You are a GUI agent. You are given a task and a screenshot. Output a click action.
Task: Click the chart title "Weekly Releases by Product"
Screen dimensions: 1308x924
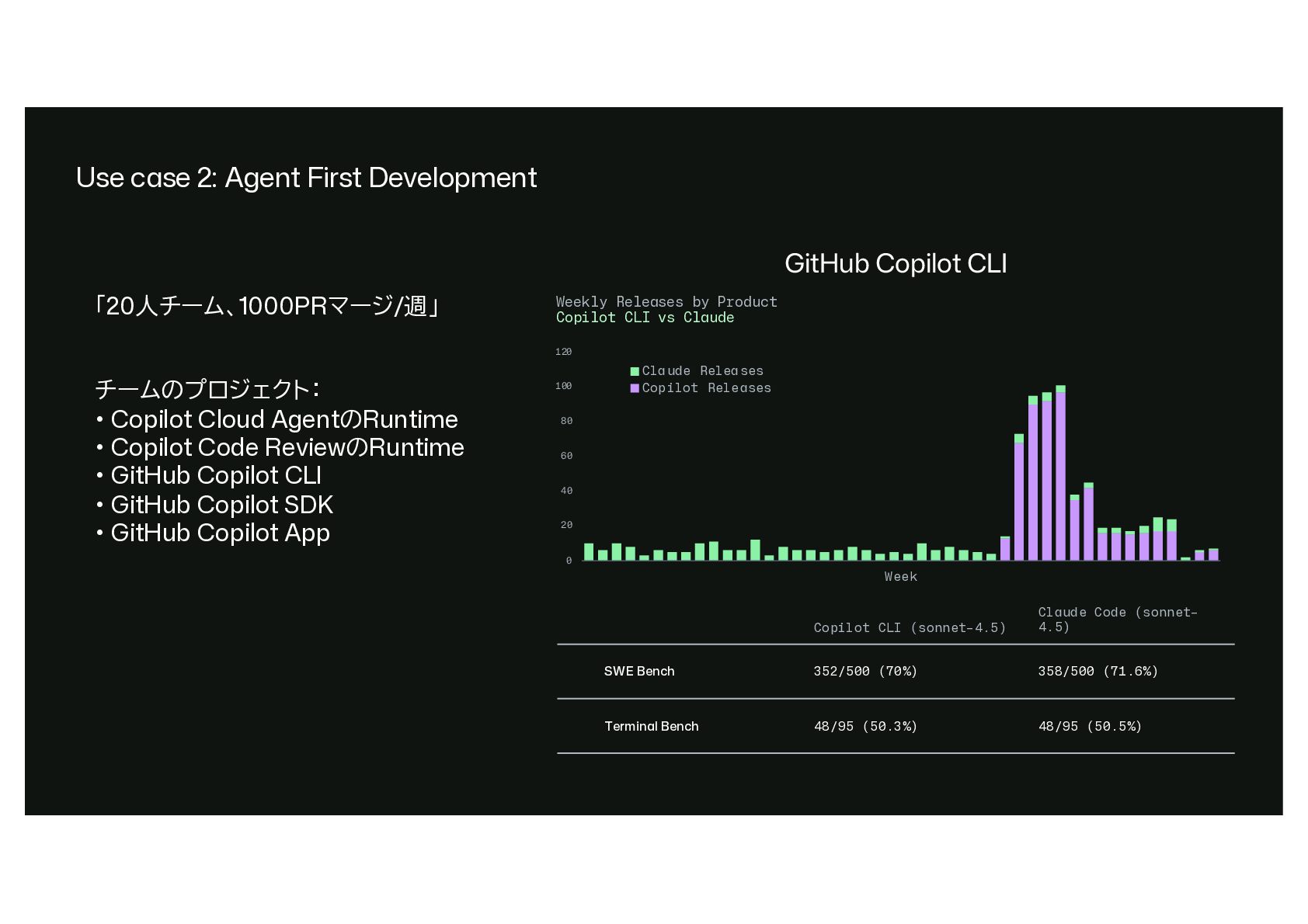coord(666,301)
